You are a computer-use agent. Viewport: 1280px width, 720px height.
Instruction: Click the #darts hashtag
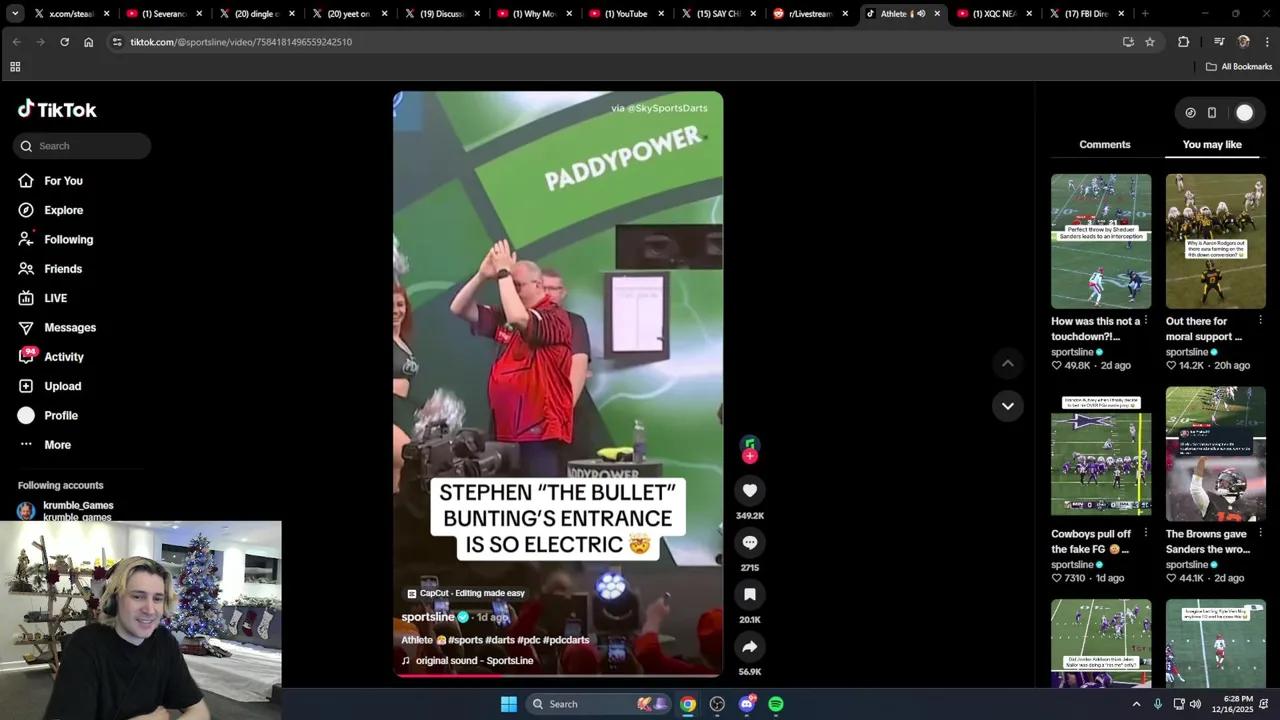[501, 640]
